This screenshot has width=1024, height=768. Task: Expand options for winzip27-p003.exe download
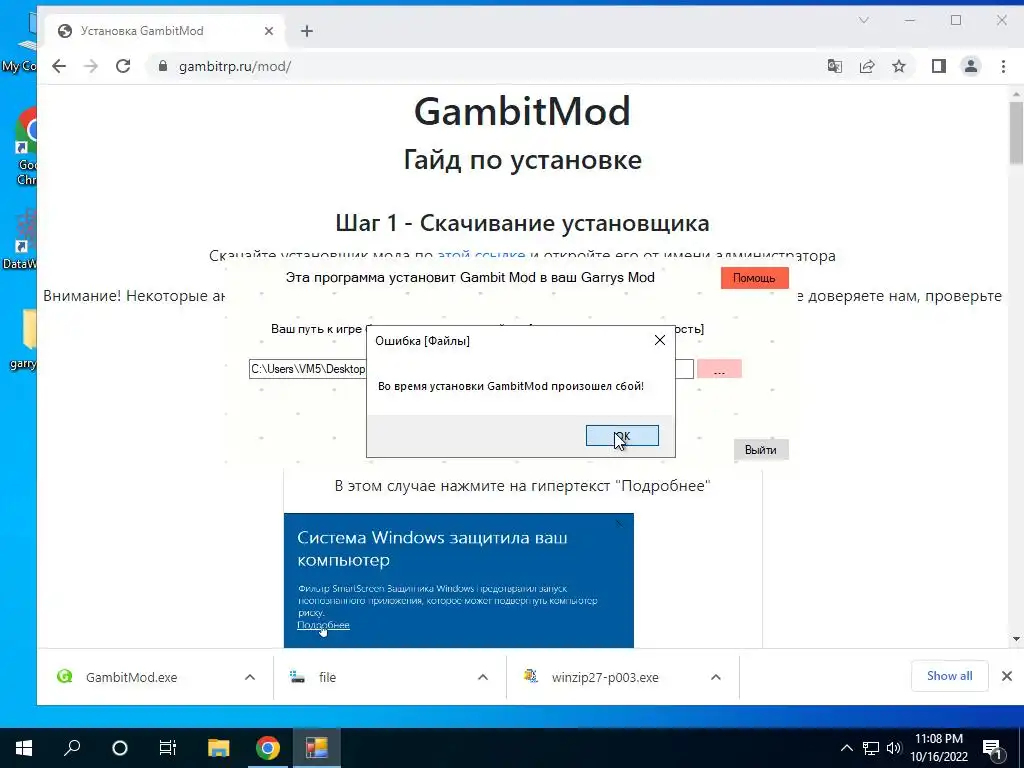pyautogui.click(x=716, y=677)
